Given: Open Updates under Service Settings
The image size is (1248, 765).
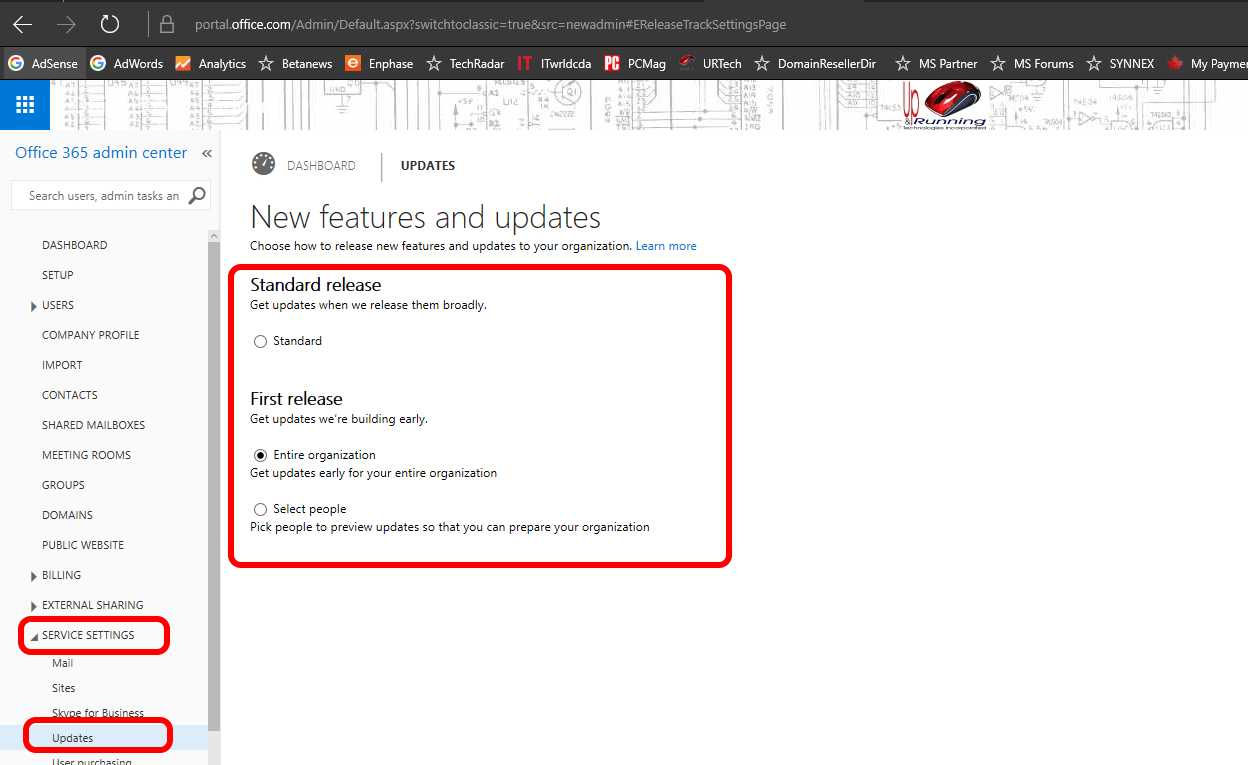Looking at the screenshot, I should click(73, 738).
